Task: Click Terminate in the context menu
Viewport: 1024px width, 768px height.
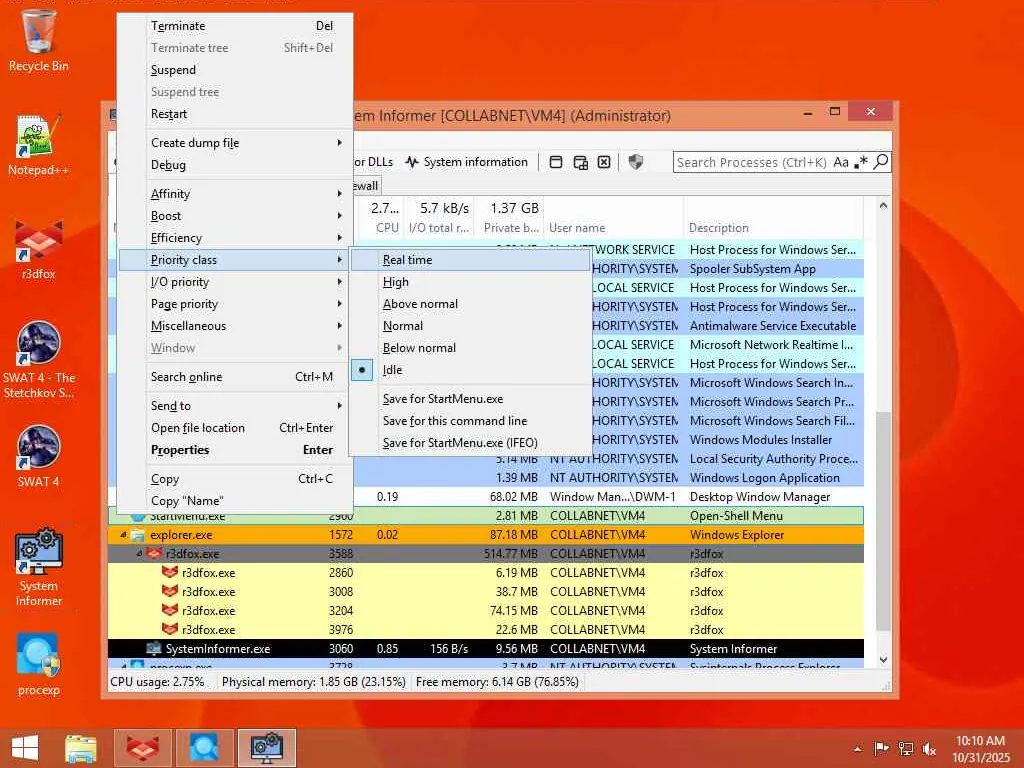Action: pyautogui.click(x=235, y=26)
